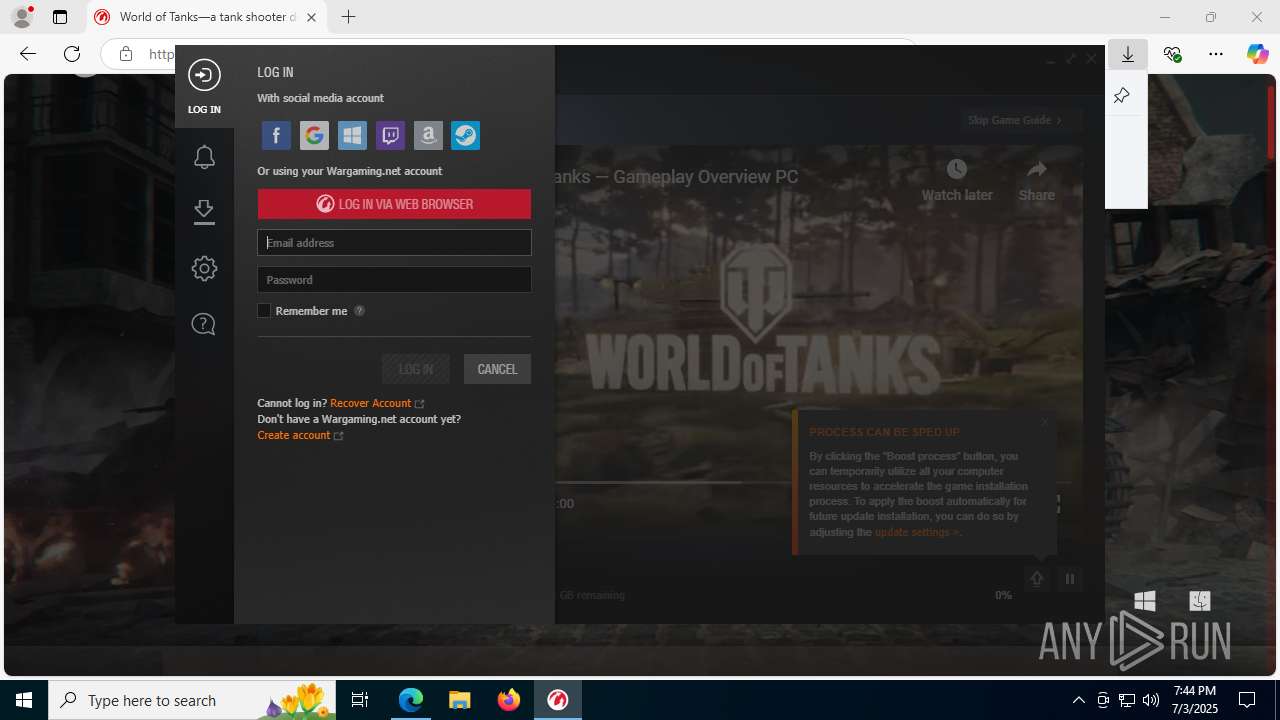The image size is (1280, 720).
Task: Open Firefox from taskbar
Action: 508,700
